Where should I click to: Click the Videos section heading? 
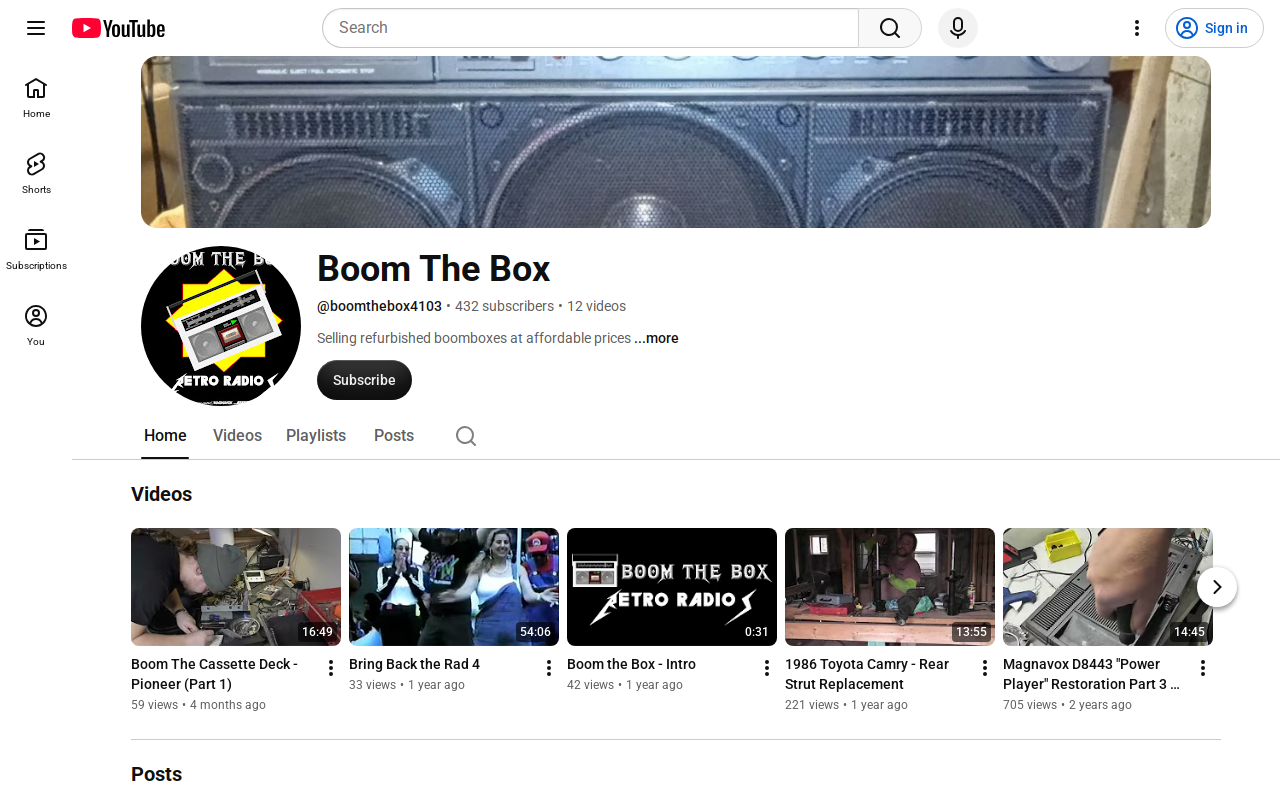point(161,494)
